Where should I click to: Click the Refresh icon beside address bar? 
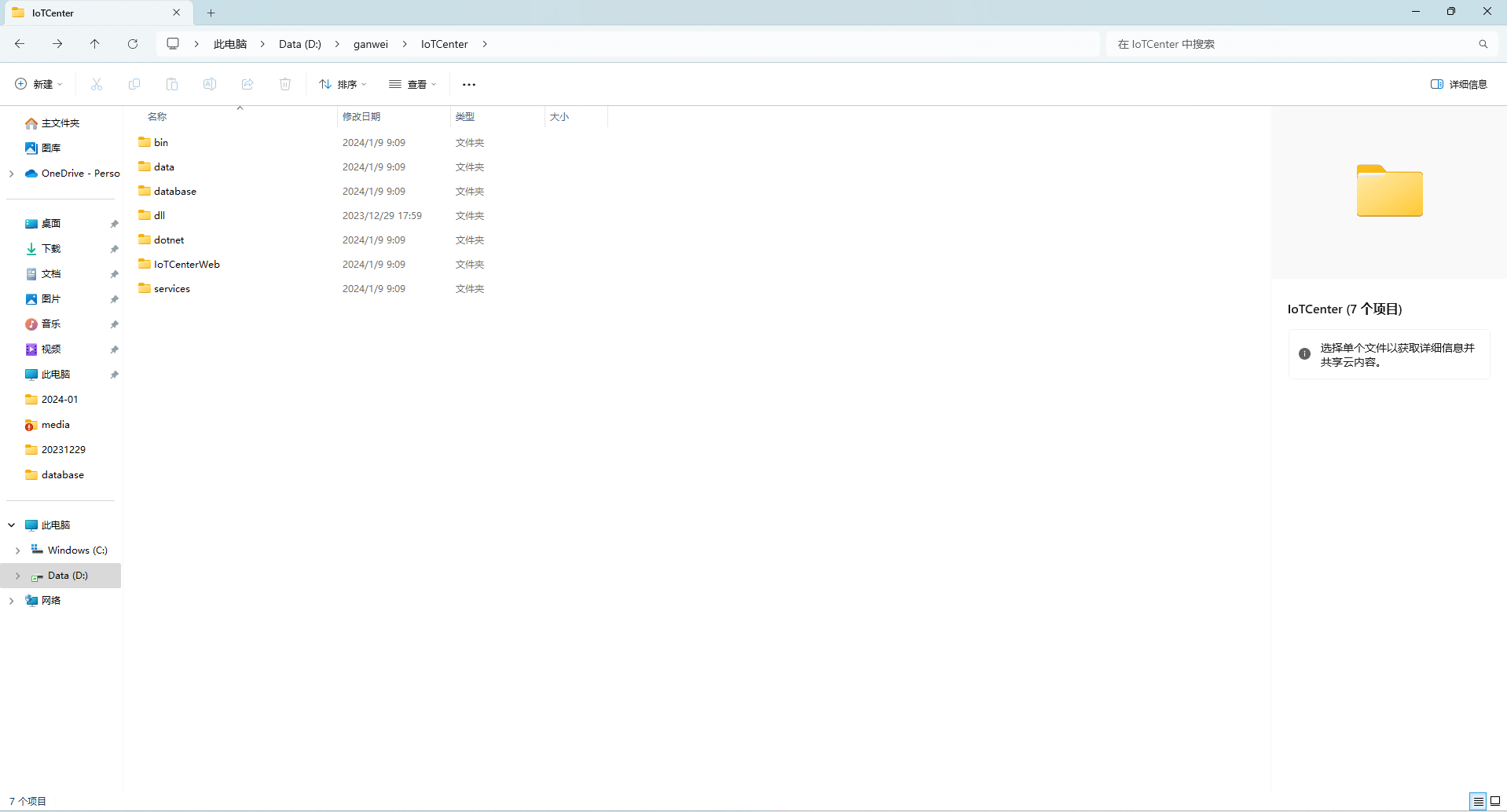coord(133,44)
